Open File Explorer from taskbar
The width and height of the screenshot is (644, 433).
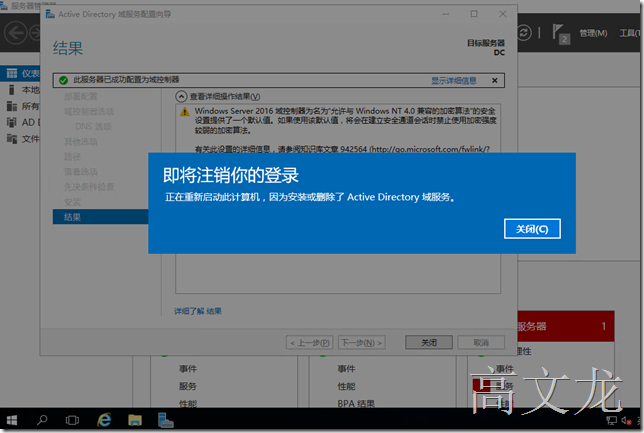(135, 420)
